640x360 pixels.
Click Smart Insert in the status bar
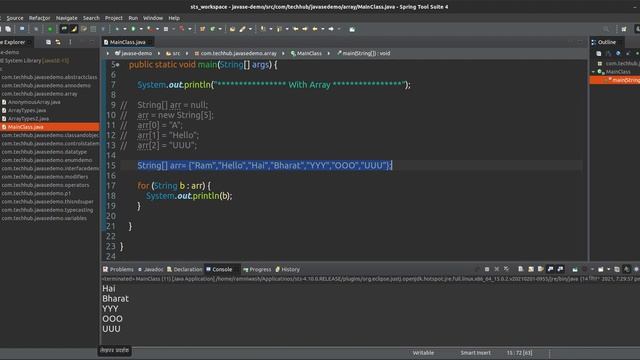[x=476, y=353]
